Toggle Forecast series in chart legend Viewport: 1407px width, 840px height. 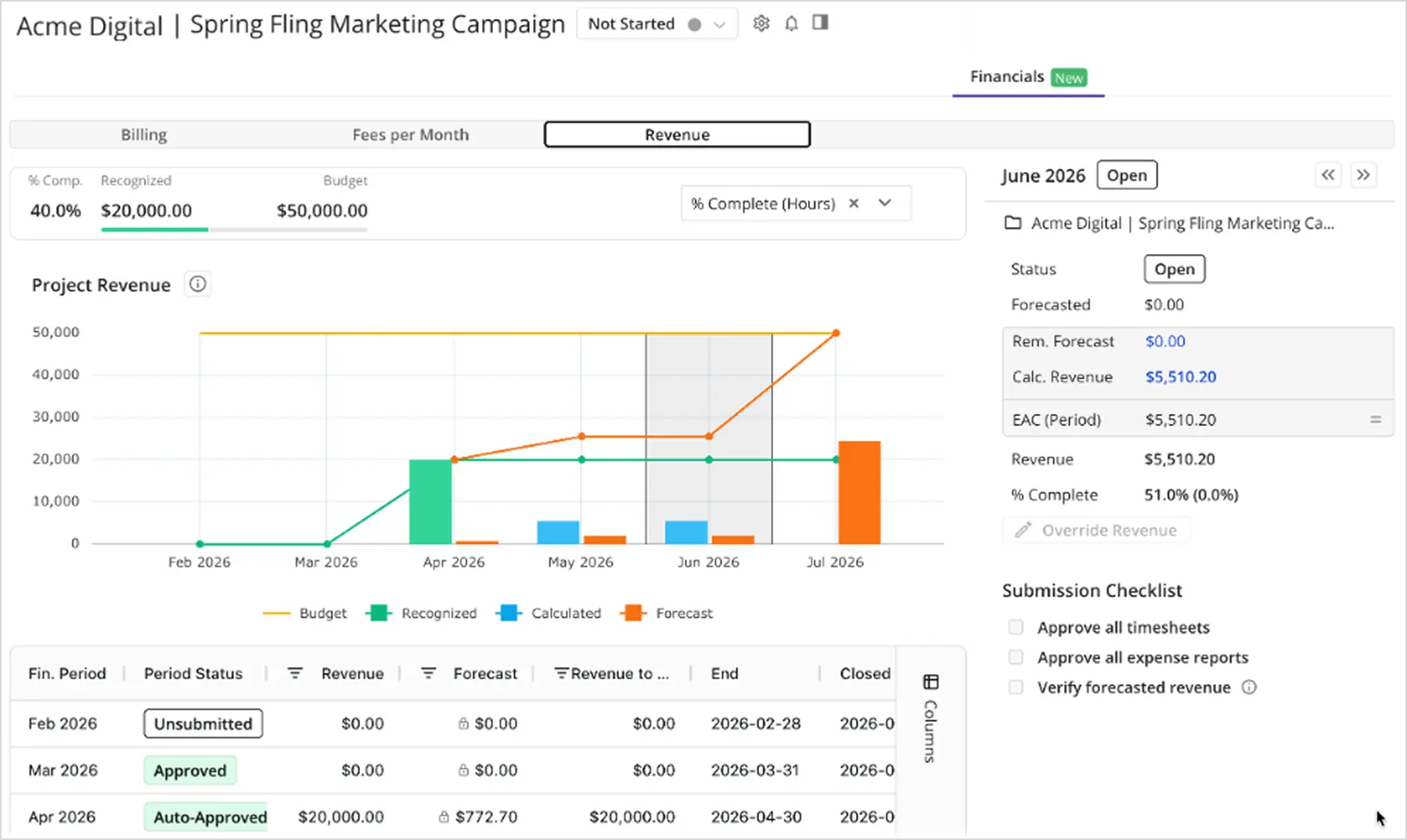(667, 613)
